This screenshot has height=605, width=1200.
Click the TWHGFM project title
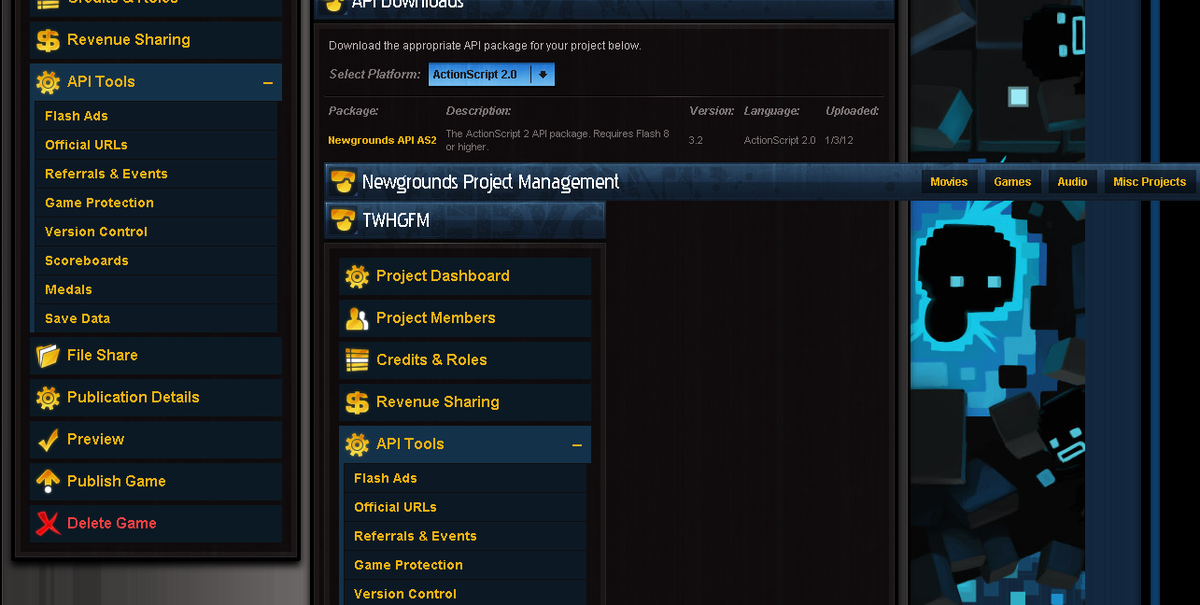[x=396, y=220]
